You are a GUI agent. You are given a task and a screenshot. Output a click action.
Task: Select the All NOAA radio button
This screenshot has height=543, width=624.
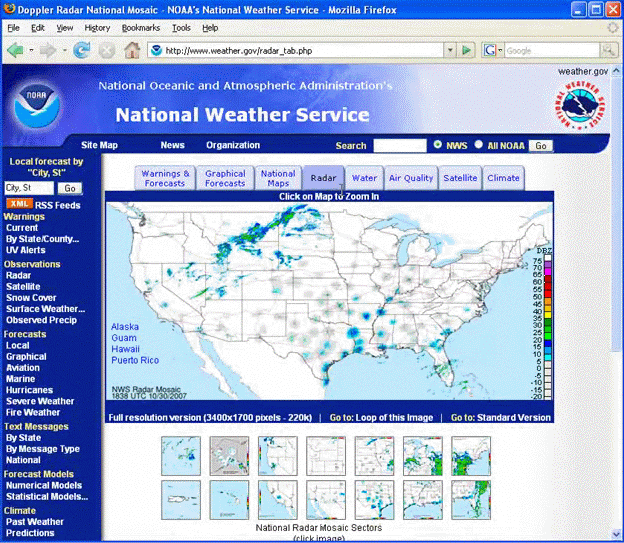478,145
